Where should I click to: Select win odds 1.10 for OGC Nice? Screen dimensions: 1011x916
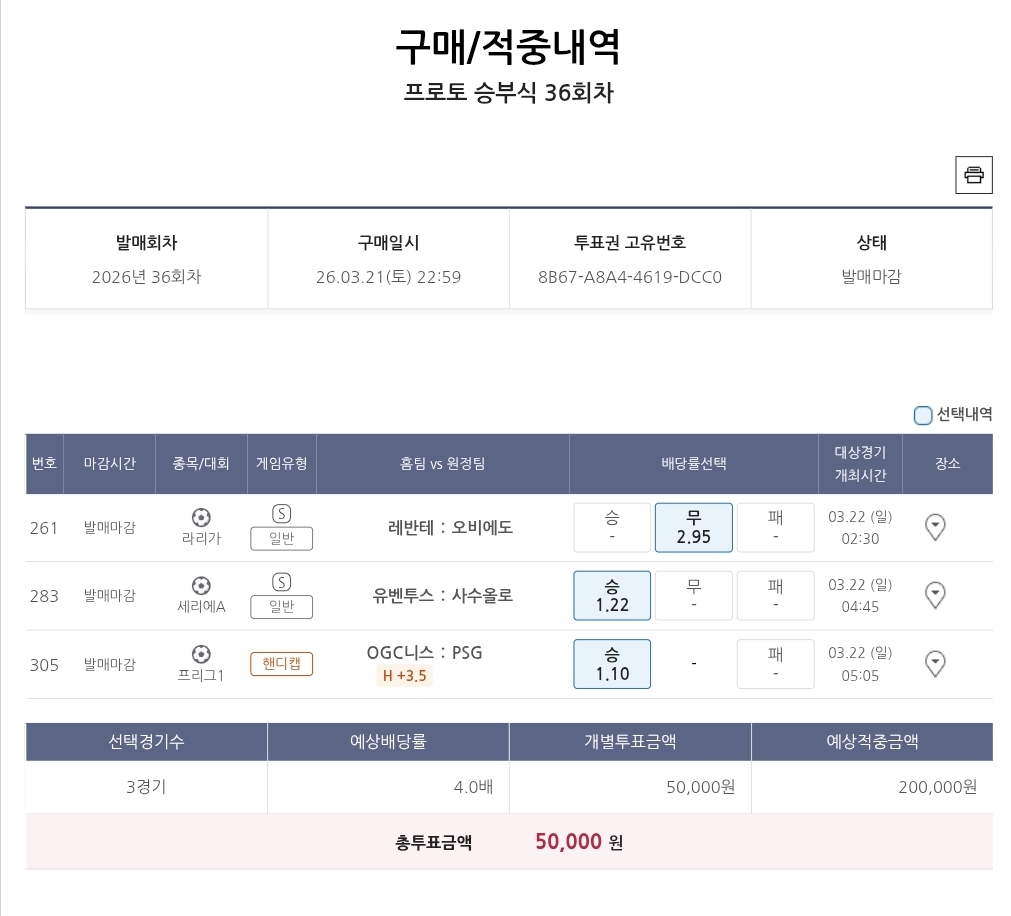612,664
